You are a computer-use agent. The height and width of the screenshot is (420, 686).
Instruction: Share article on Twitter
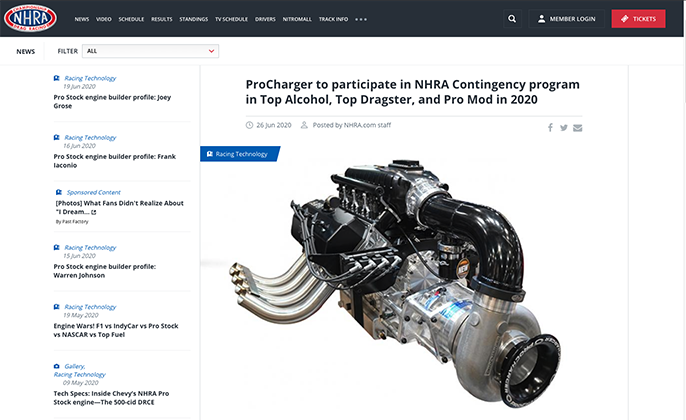click(564, 128)
